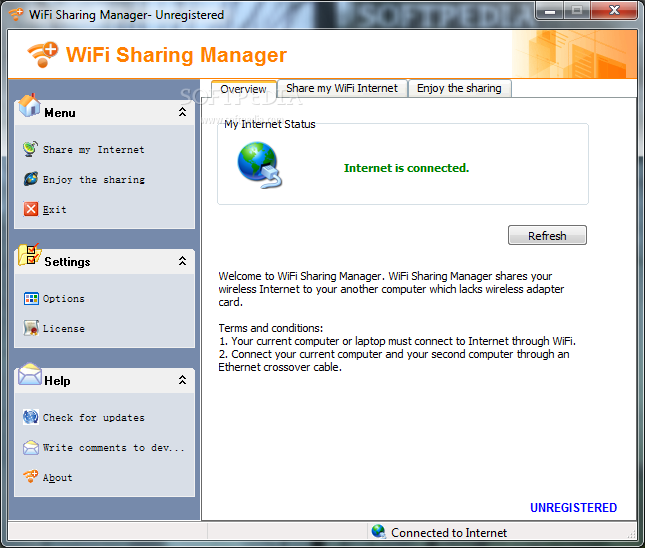Collapse the Settings panel
The height and width of the screenshot is (548, 645).
tap(182, 261)
